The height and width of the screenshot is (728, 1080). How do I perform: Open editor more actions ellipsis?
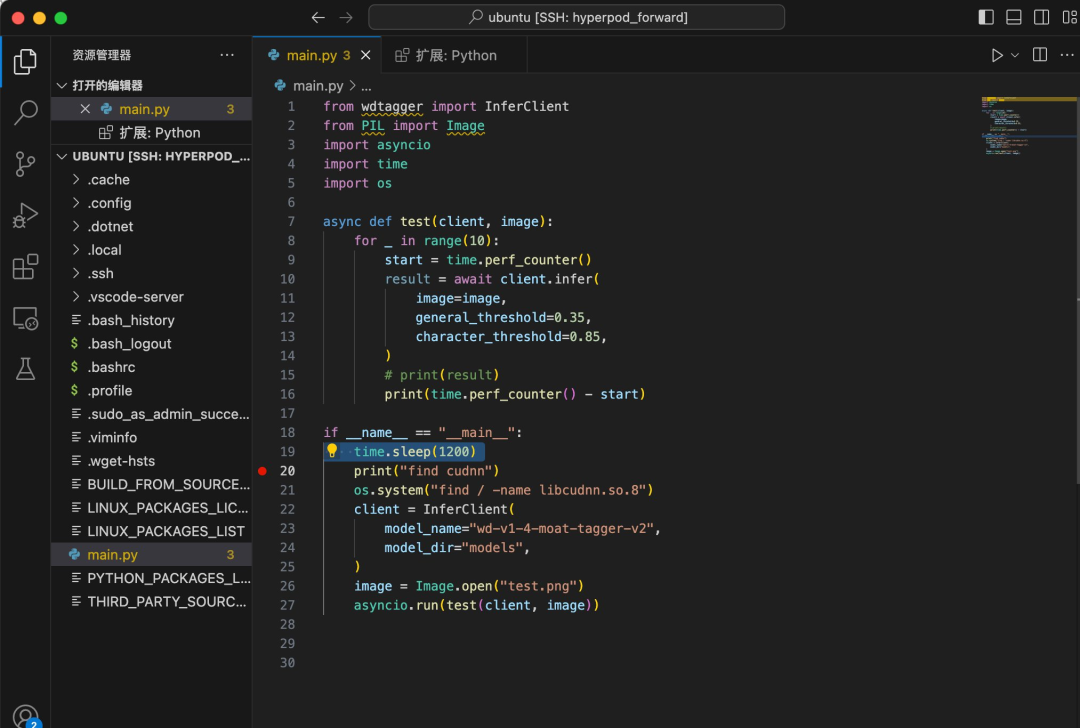tap(1066, 55)
